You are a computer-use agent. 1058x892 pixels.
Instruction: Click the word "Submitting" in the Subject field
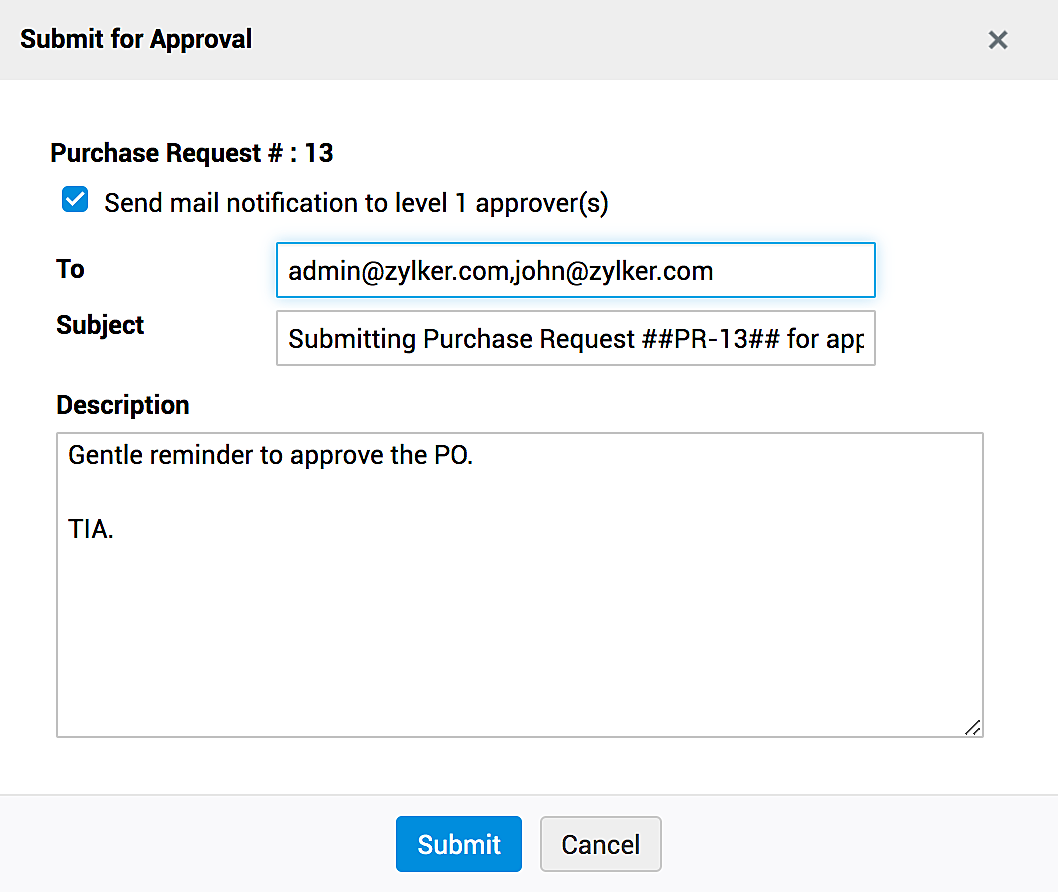pyautogui.click(x=352, y=339)
